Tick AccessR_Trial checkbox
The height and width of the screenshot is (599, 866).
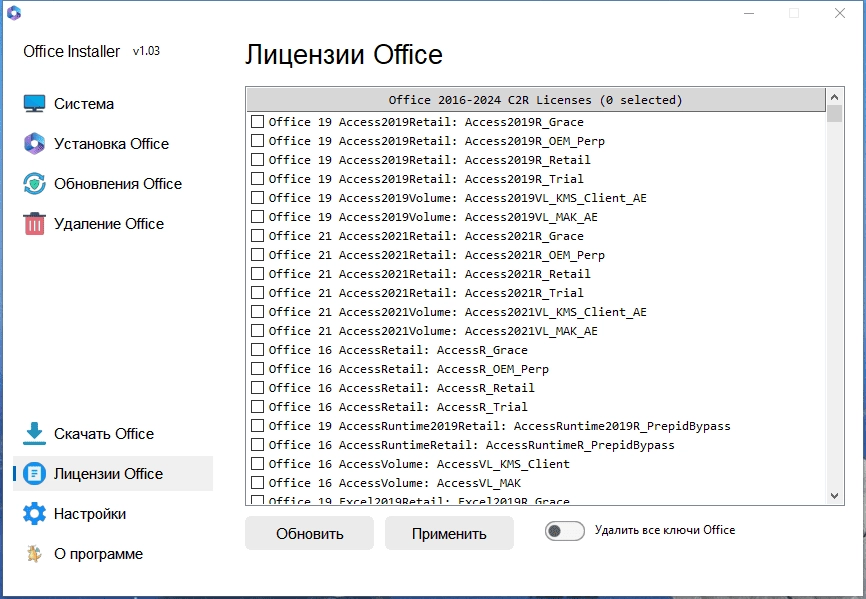(257, 406)
